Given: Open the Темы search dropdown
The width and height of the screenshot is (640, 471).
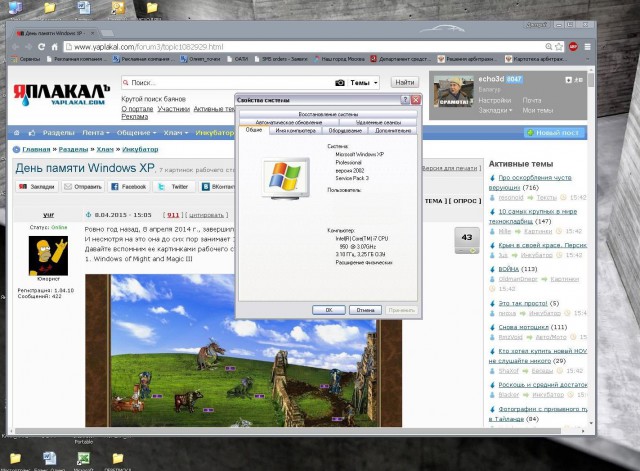Looking at the screenshot, I should pyautogui.click(x=363, y=83).
